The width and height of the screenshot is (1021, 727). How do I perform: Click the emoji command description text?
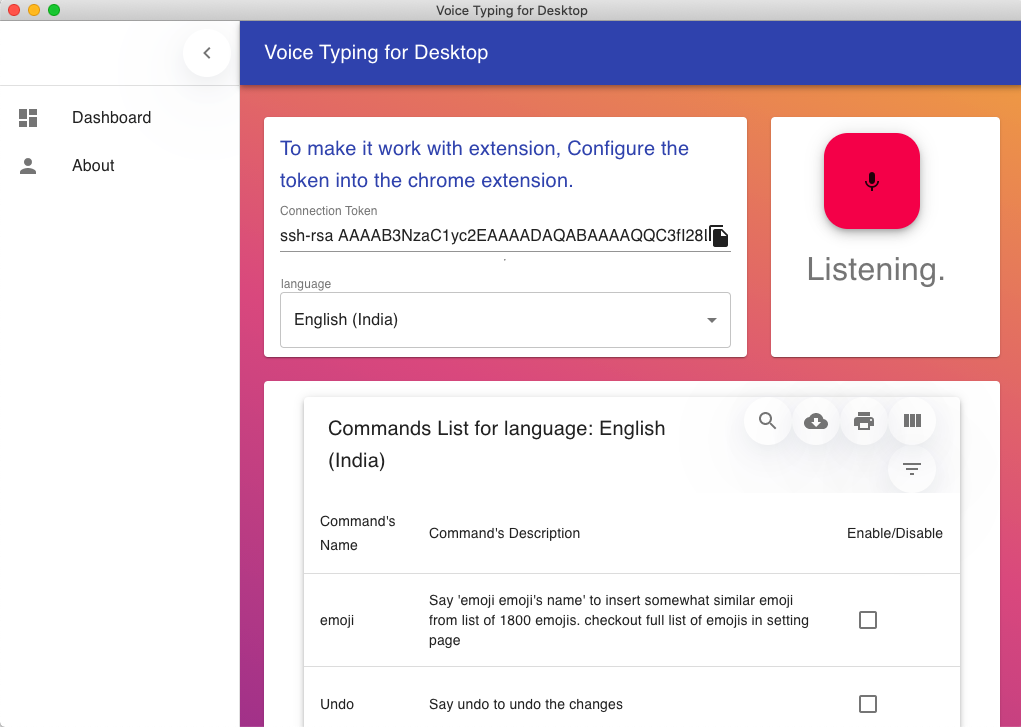[x=619, y=620]
